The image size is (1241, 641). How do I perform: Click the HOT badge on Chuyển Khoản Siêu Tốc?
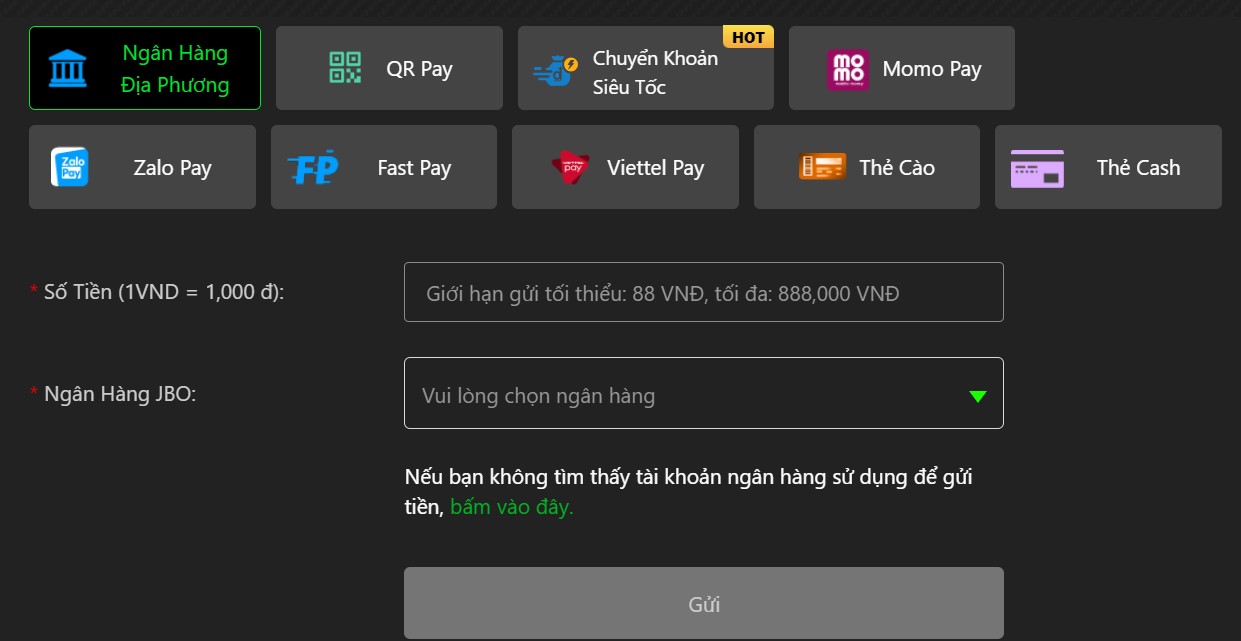[x=748, y=36]
